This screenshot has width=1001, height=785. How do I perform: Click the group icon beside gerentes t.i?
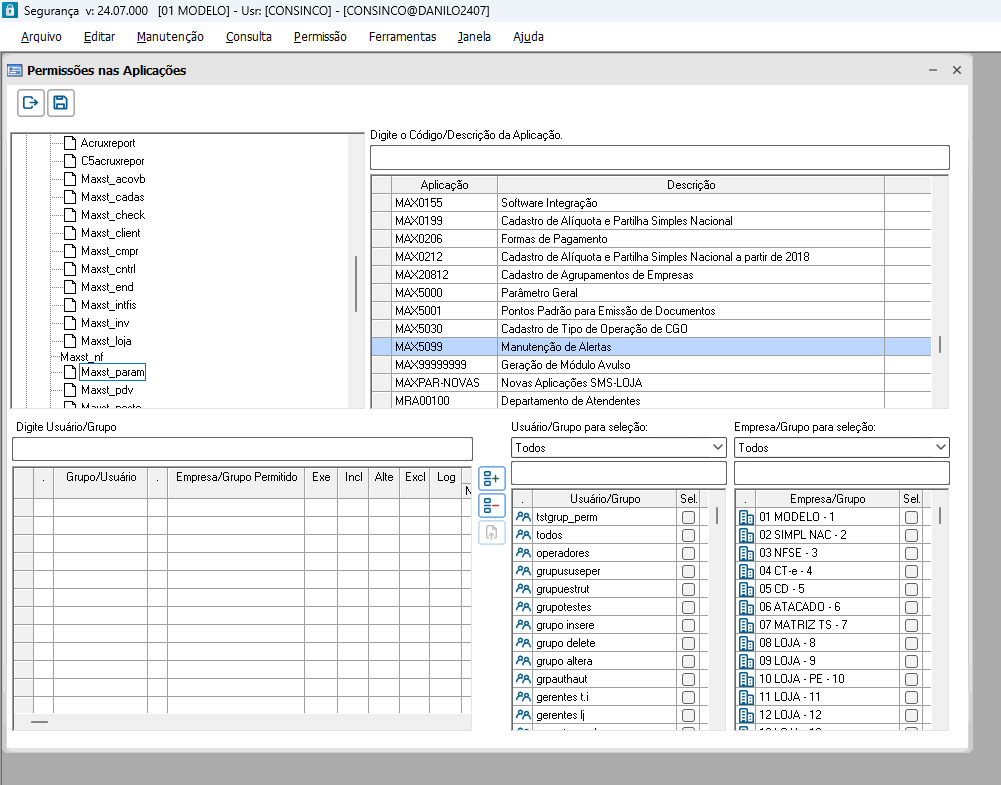coord(522,697)
